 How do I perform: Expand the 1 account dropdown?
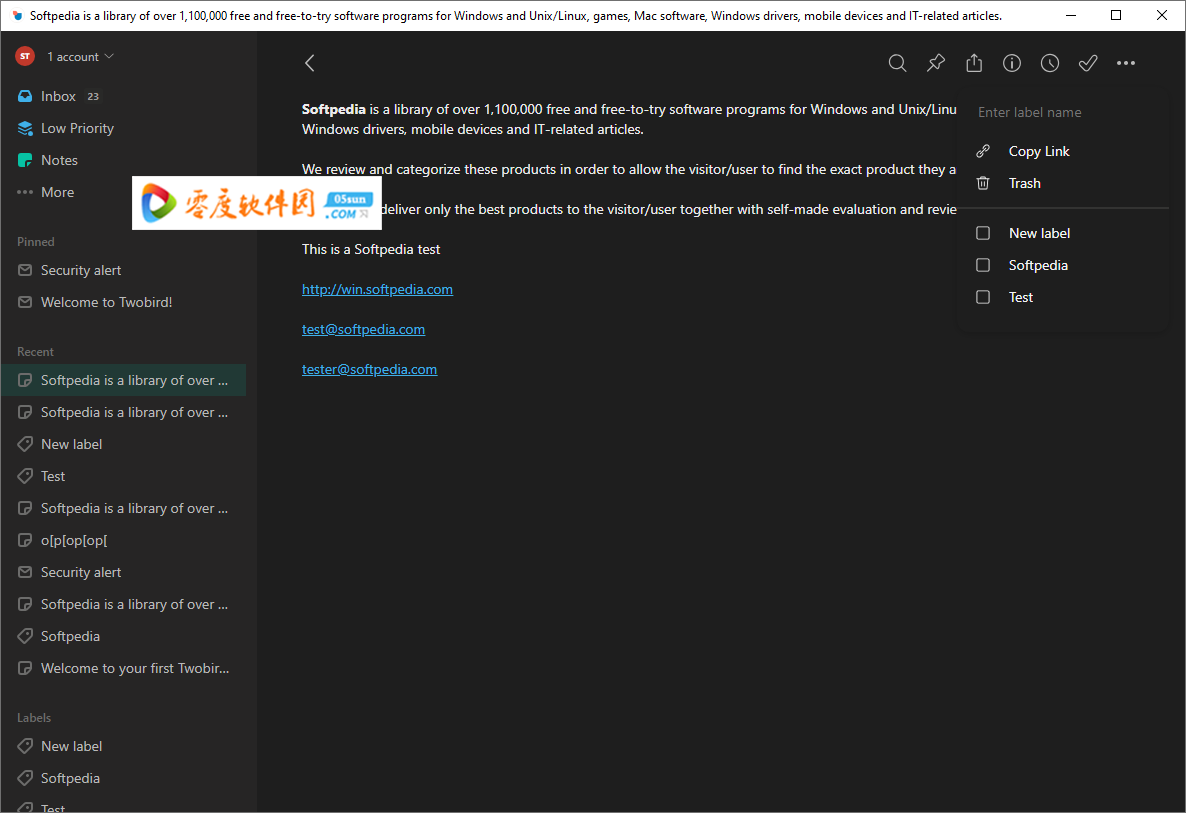tap(80, 57)
